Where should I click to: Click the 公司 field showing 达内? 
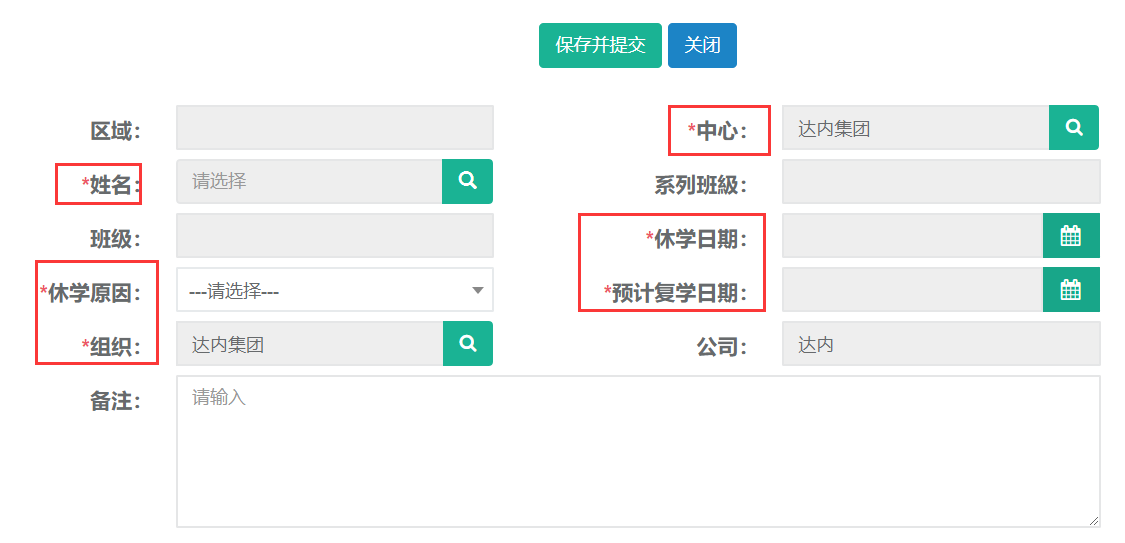click(x=940, y=344)
